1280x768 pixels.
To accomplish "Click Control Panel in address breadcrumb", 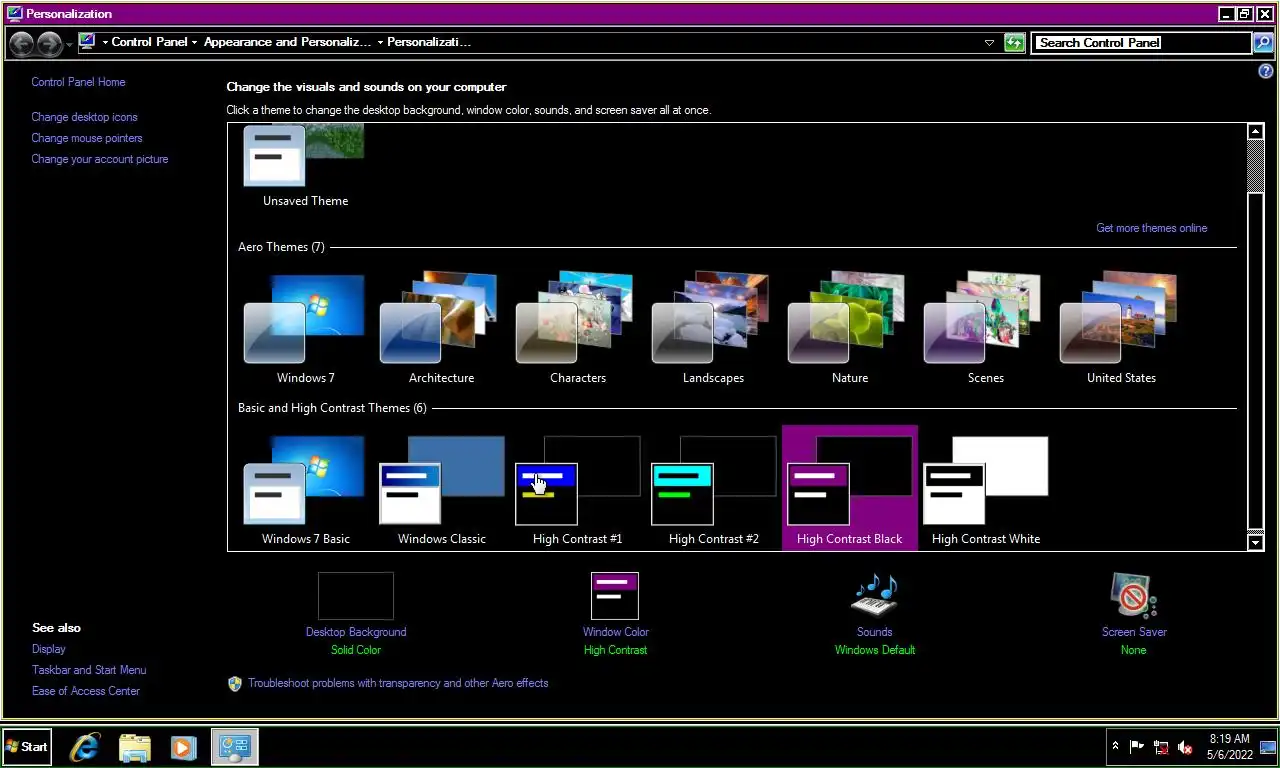I will point(149,42).
